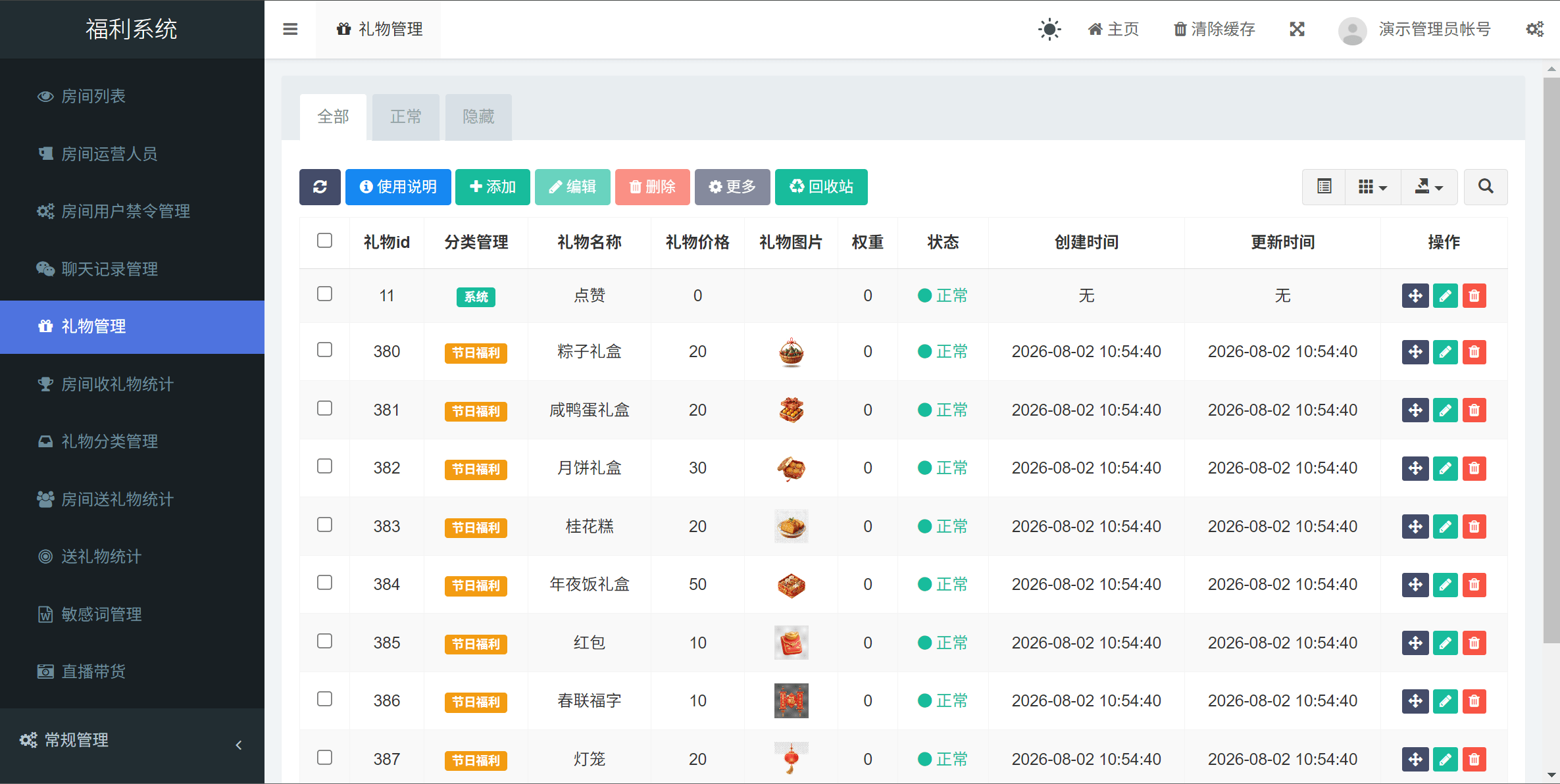Image resolution: width=1560 pixels, height=784 pixels.
Task: Click the 添加 button
Action: pos(493,187)
